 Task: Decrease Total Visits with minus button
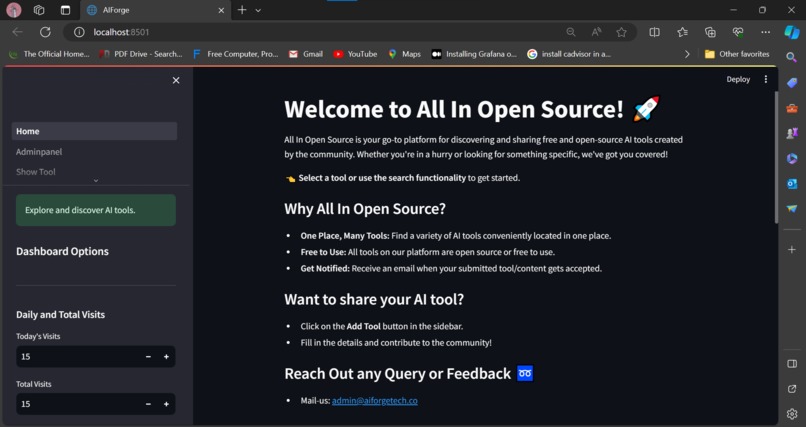[x=149, y=404]
